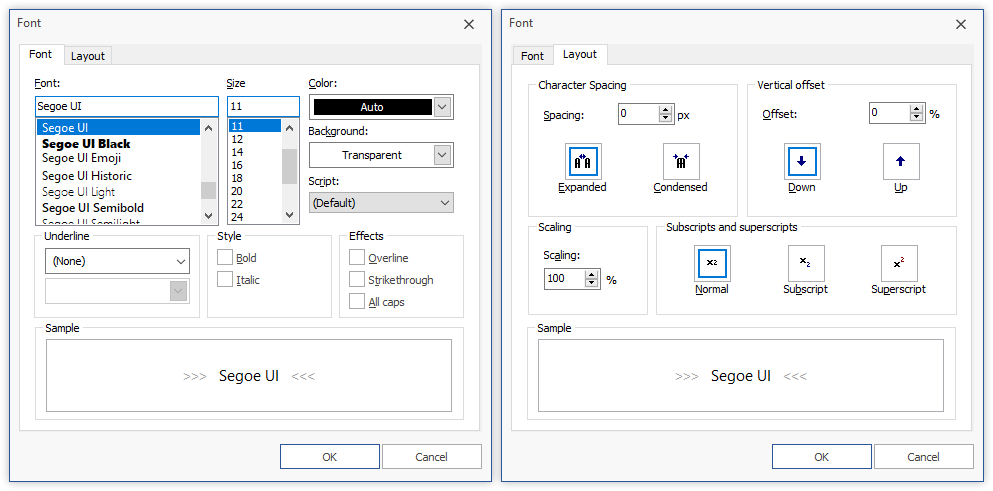Click size list scroll up arrow

click(x=289, y=128)
